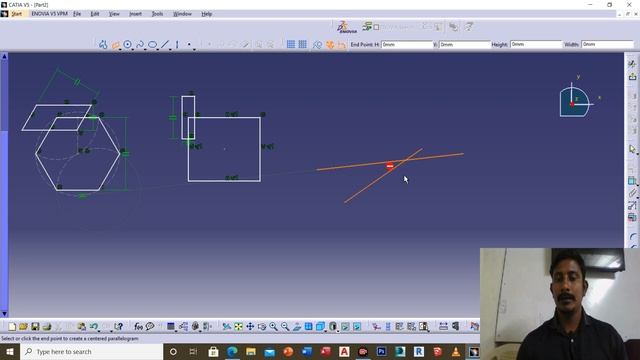Screen dimensions: 640x360
Task: Click the vertical scrollbar up arrow
Action: pos(4,56)
